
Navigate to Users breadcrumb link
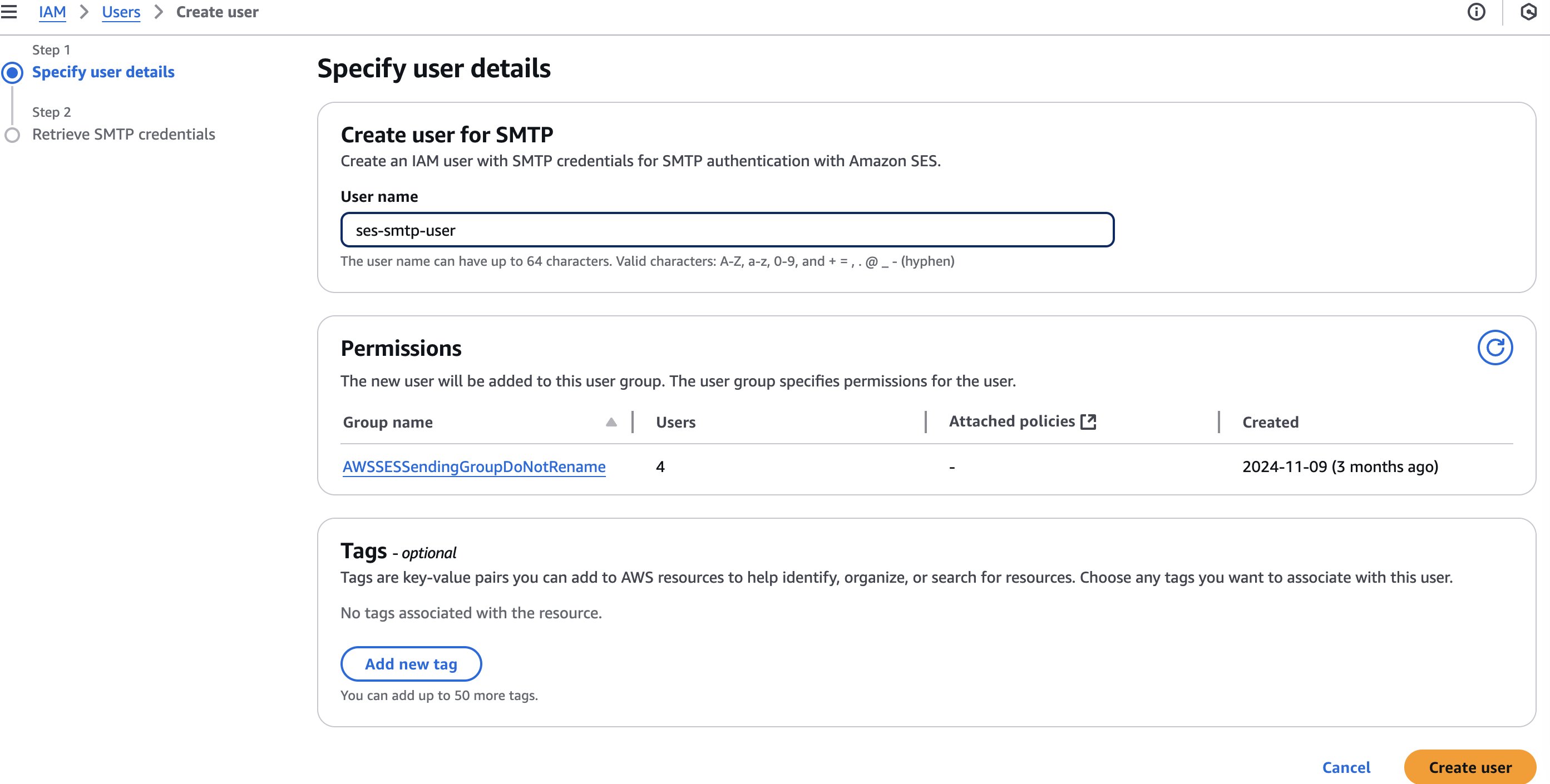point(121,12)
